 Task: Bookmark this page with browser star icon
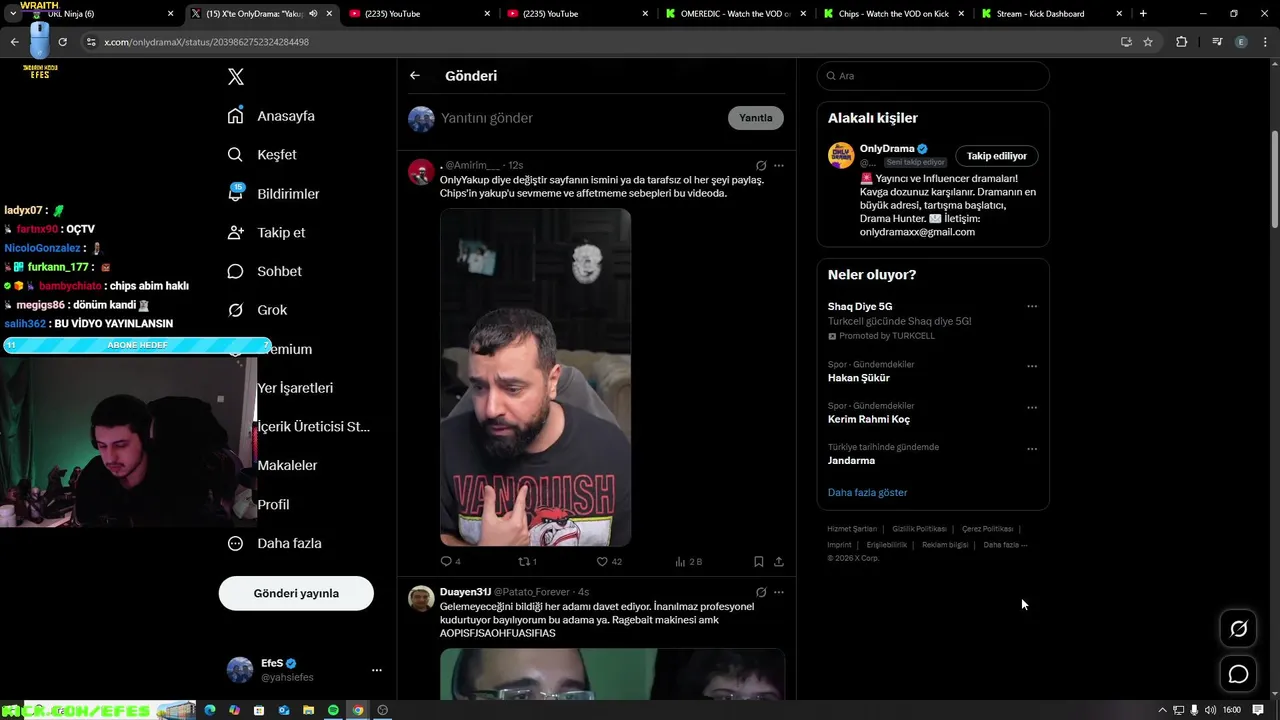pos(1148,42)
